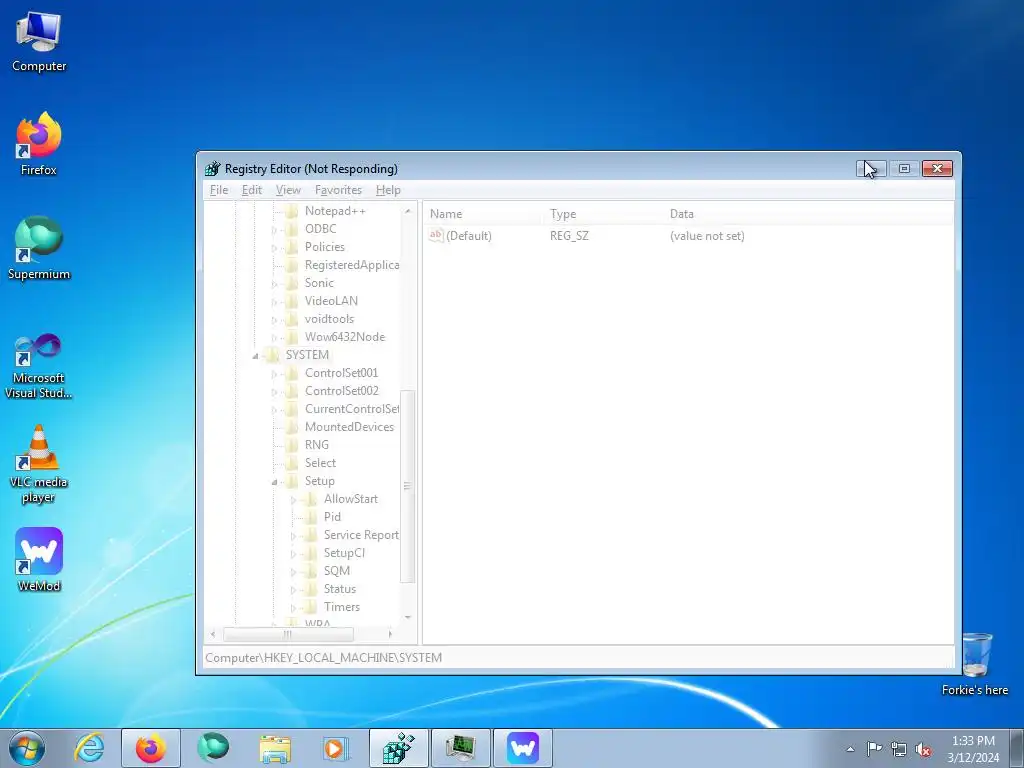Open the WeMod desktop shortcut
The width and height of the screenshot is (1024, 768).
point(39,560)
